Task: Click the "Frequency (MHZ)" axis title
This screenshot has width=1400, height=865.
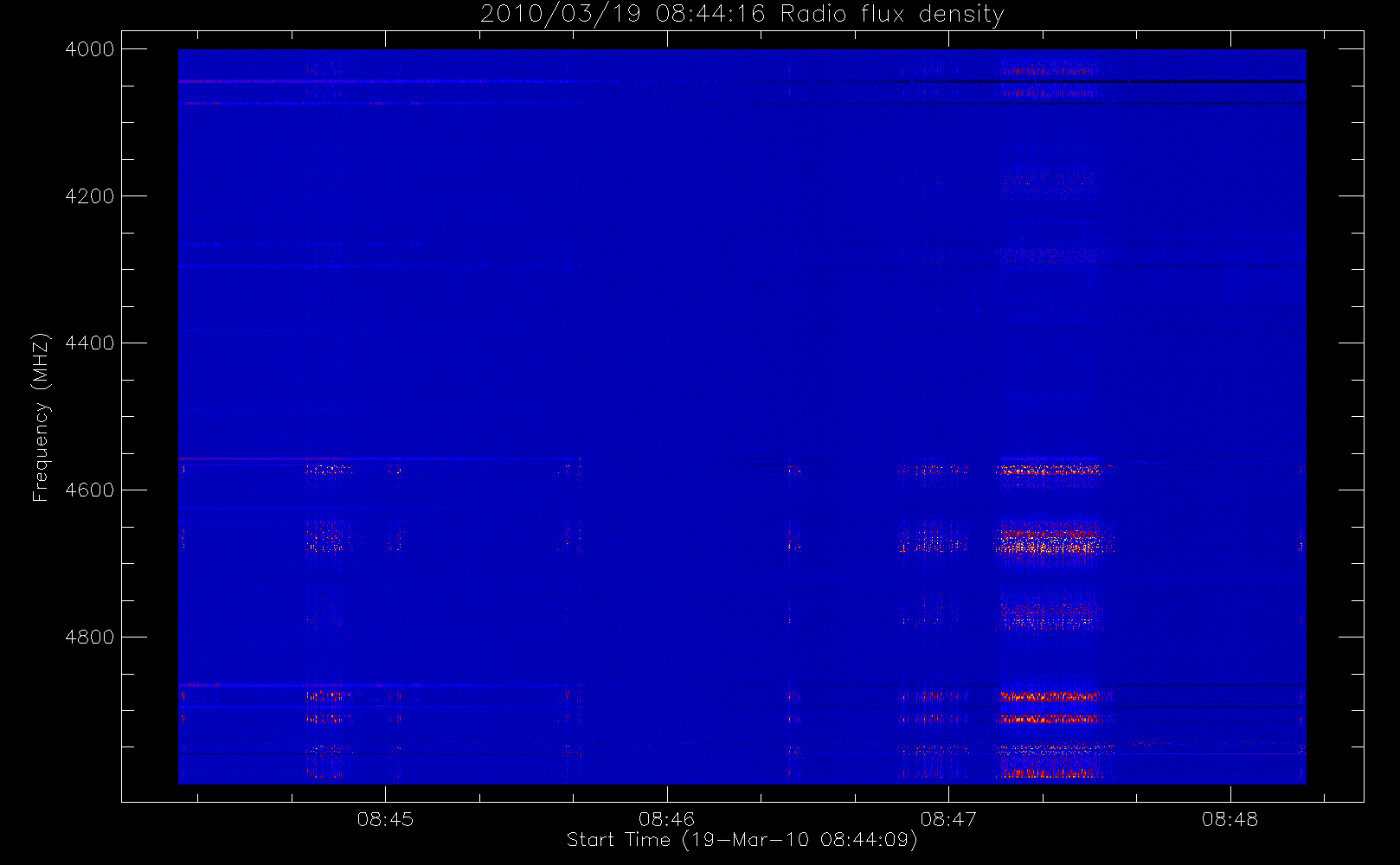Action: click(x=41, y=417)
